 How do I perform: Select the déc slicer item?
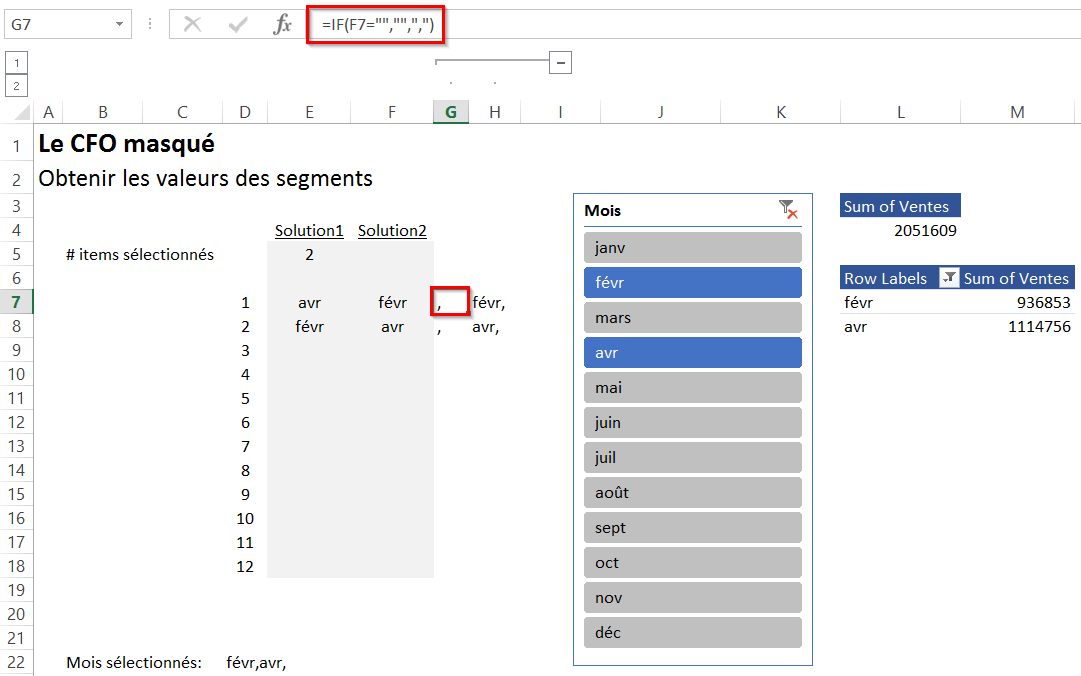pyautogui.click(x=693, y=633)
